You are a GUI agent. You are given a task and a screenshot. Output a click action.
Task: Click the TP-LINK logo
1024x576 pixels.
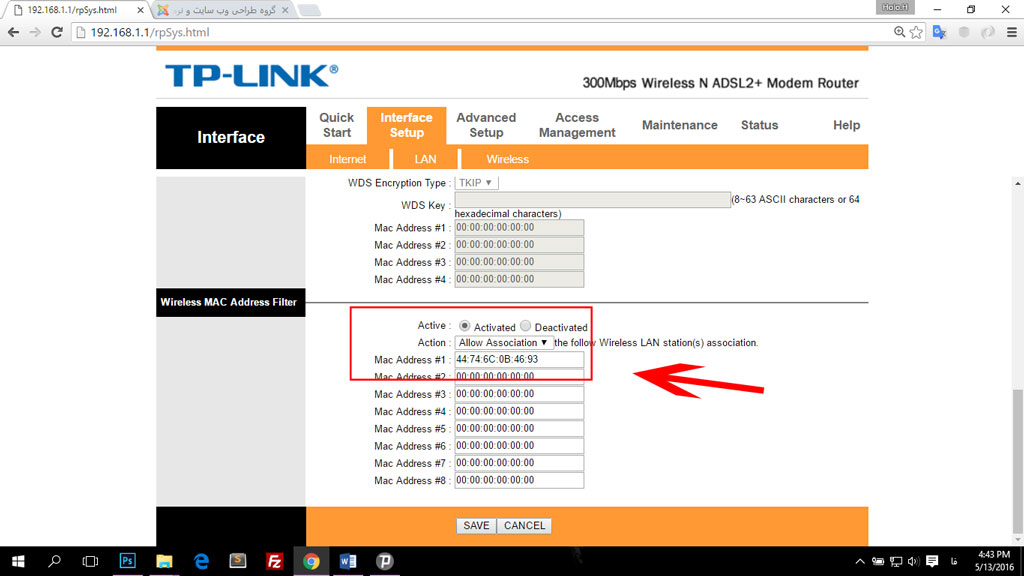coord(251,76)
